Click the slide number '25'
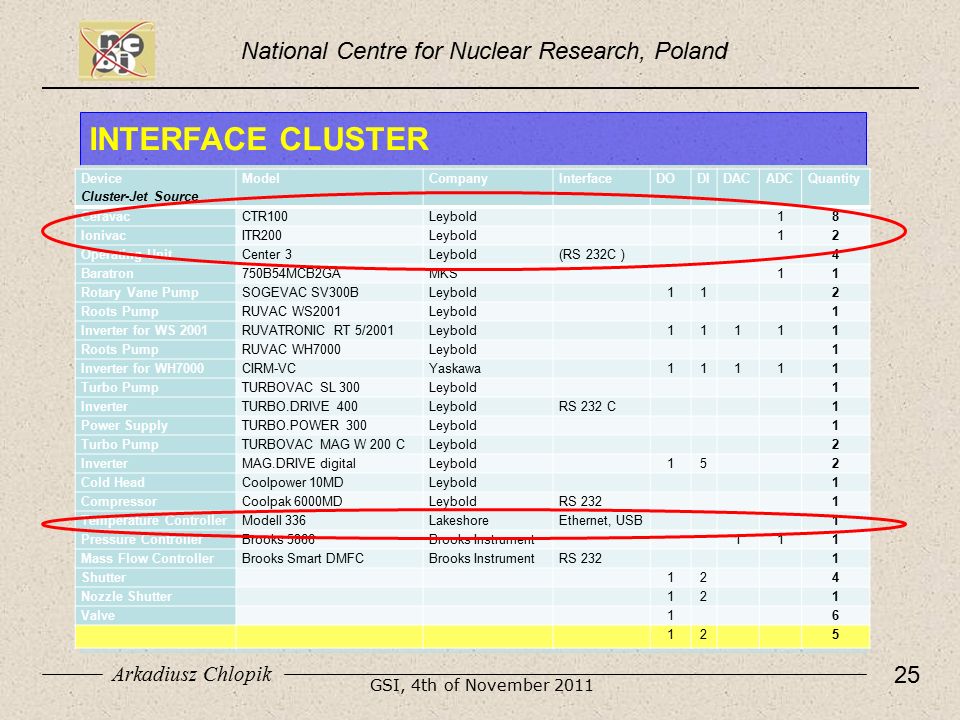 (x=907, y=675)
